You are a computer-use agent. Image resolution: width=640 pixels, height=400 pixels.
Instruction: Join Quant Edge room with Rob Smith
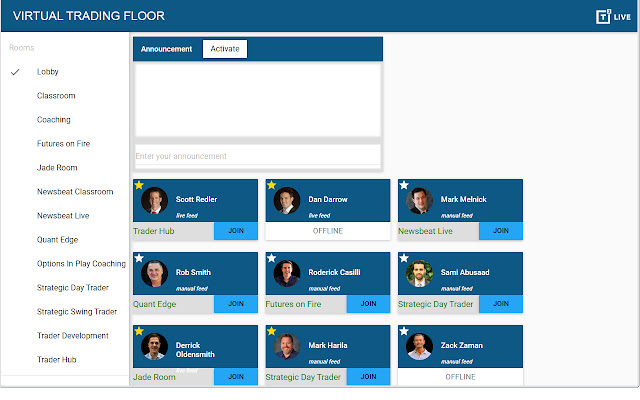(x=236, y=304)
